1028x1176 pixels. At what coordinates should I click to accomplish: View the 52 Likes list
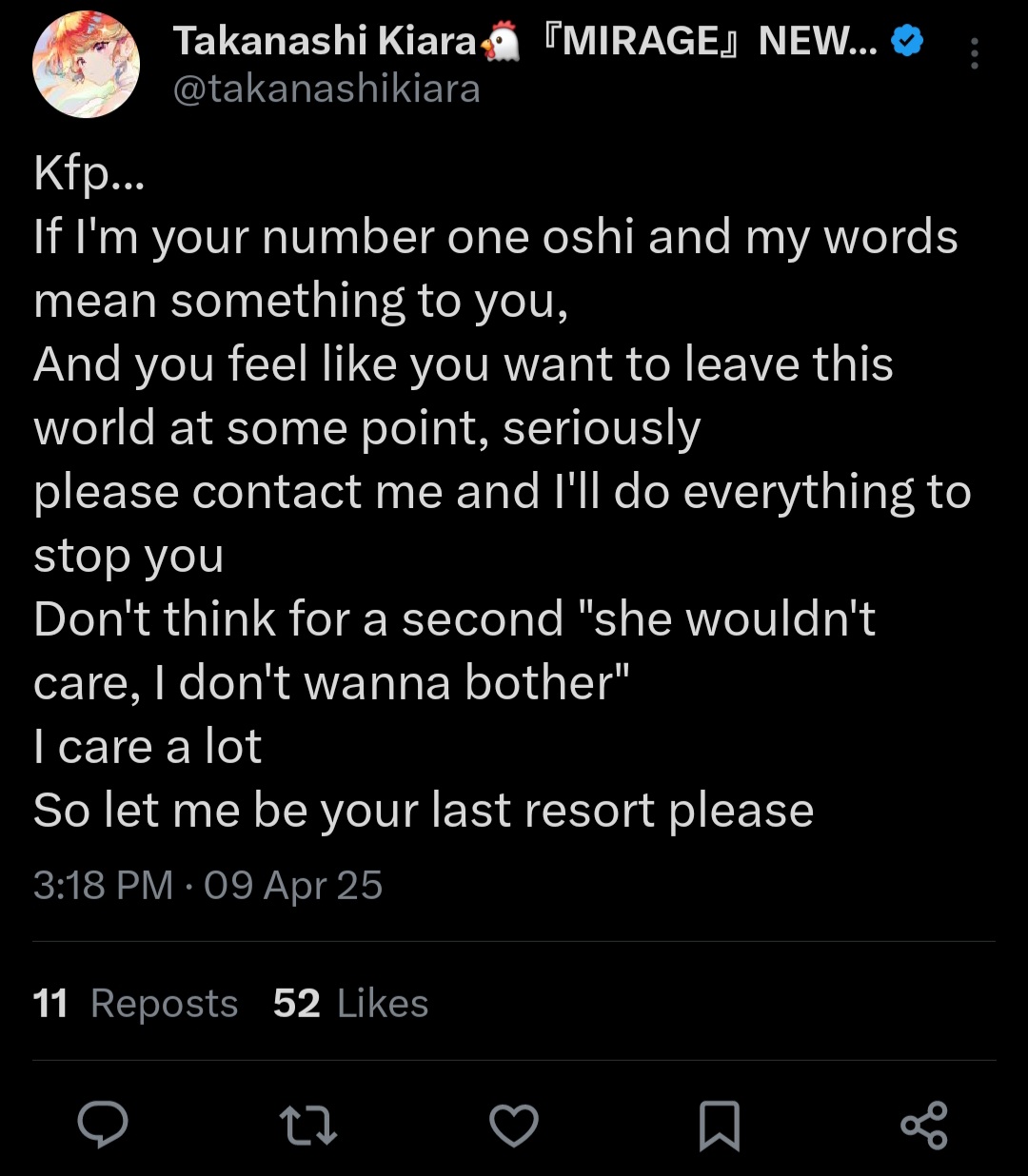tap(350, 1003)
